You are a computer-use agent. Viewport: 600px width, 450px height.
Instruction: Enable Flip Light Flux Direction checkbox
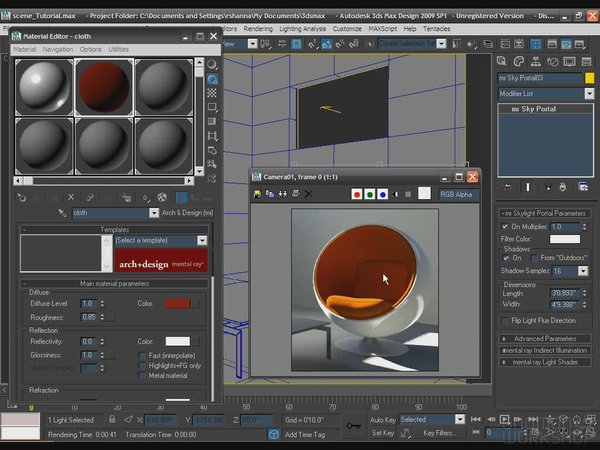[x=505, y=321]
